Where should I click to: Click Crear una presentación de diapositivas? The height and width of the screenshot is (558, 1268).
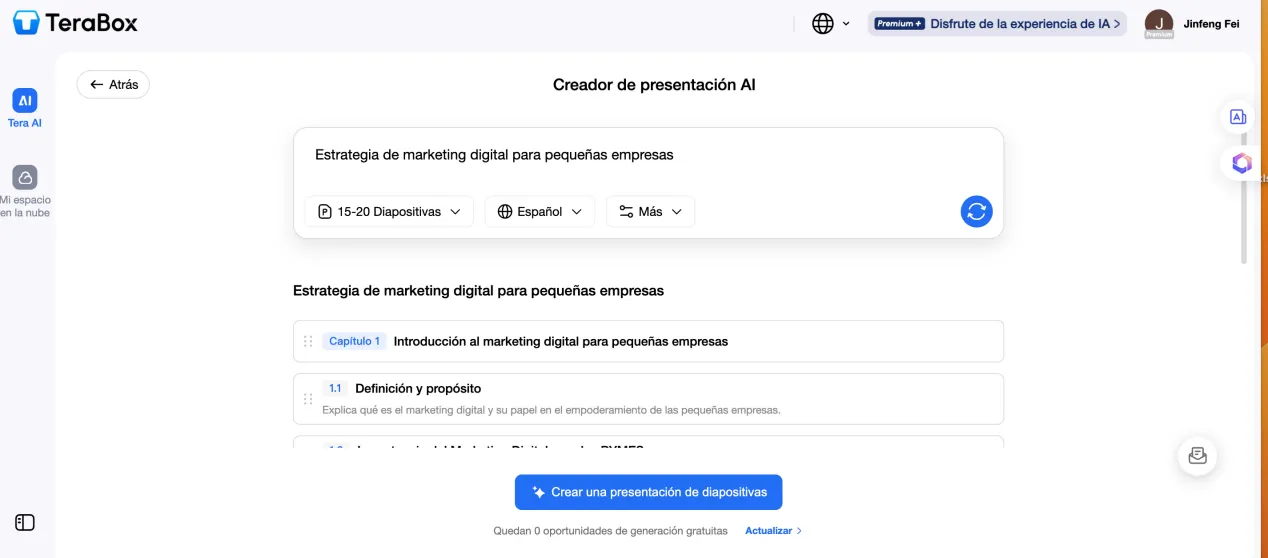(x=648, y=492)
